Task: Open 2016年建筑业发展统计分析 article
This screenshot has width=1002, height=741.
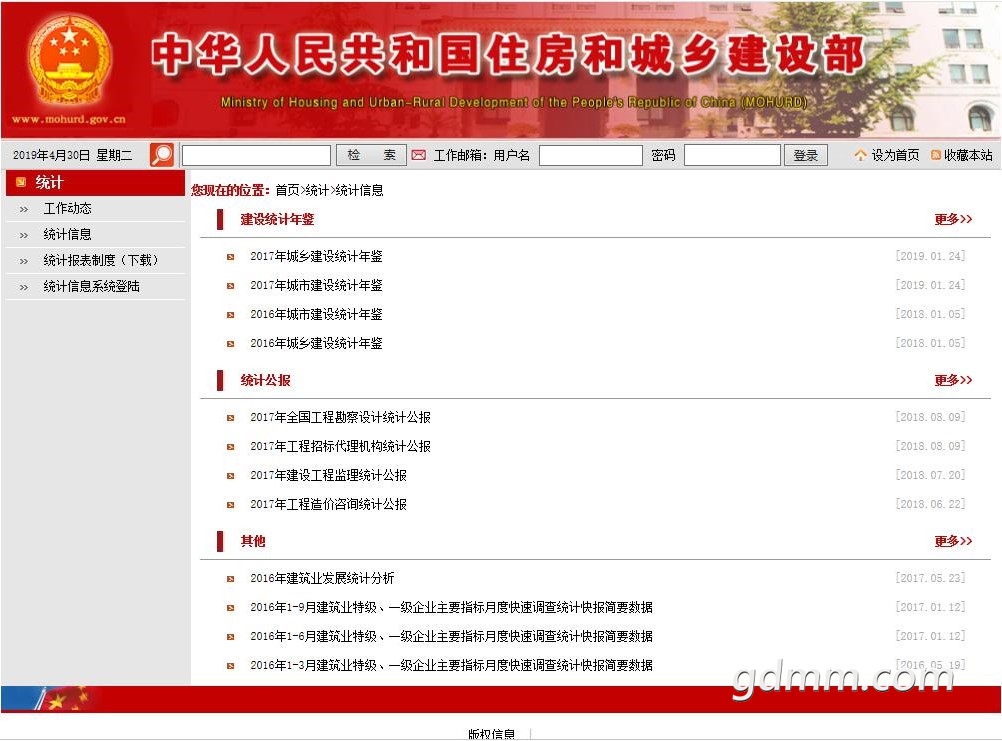Action: coord(322,578)
